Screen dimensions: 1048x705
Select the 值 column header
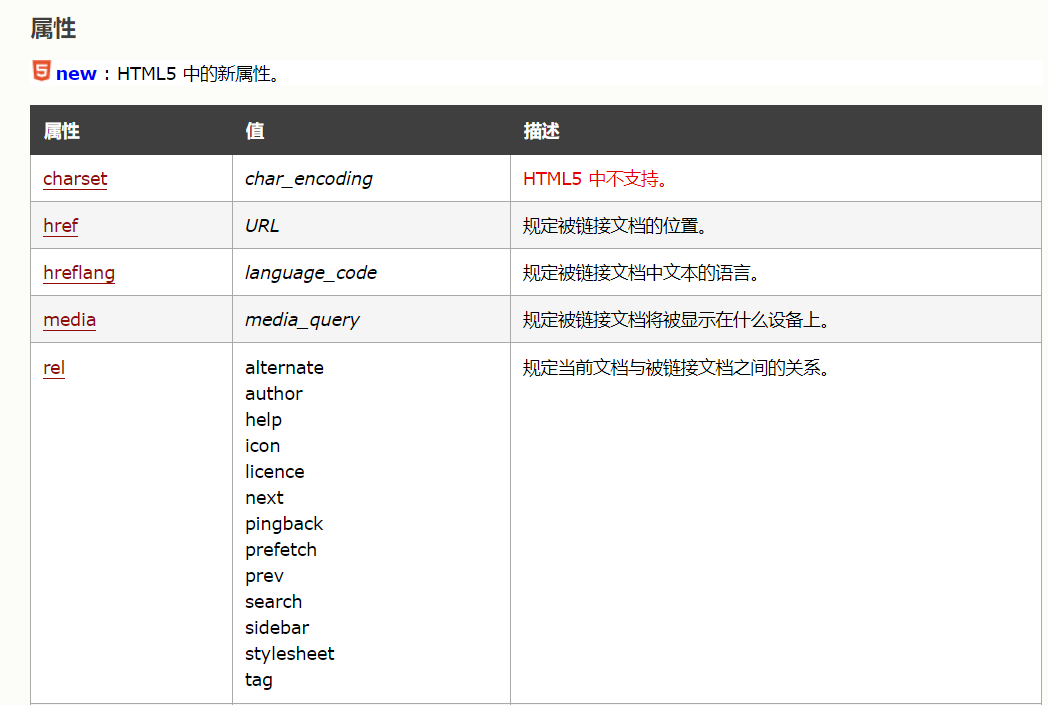click(251, 131)
